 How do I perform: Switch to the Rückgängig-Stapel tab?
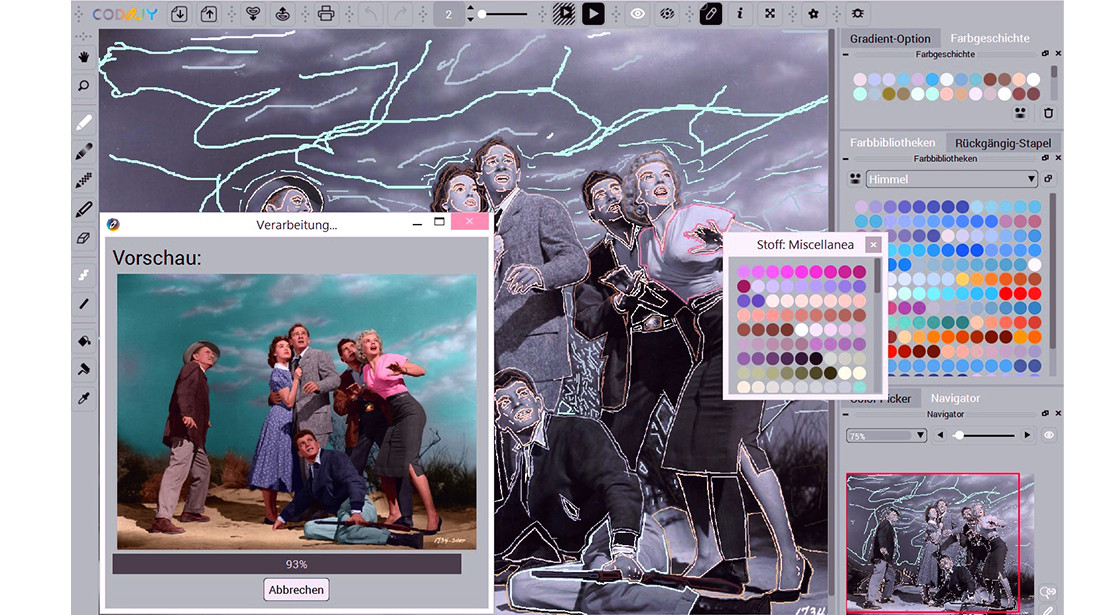pos(1002,143)
